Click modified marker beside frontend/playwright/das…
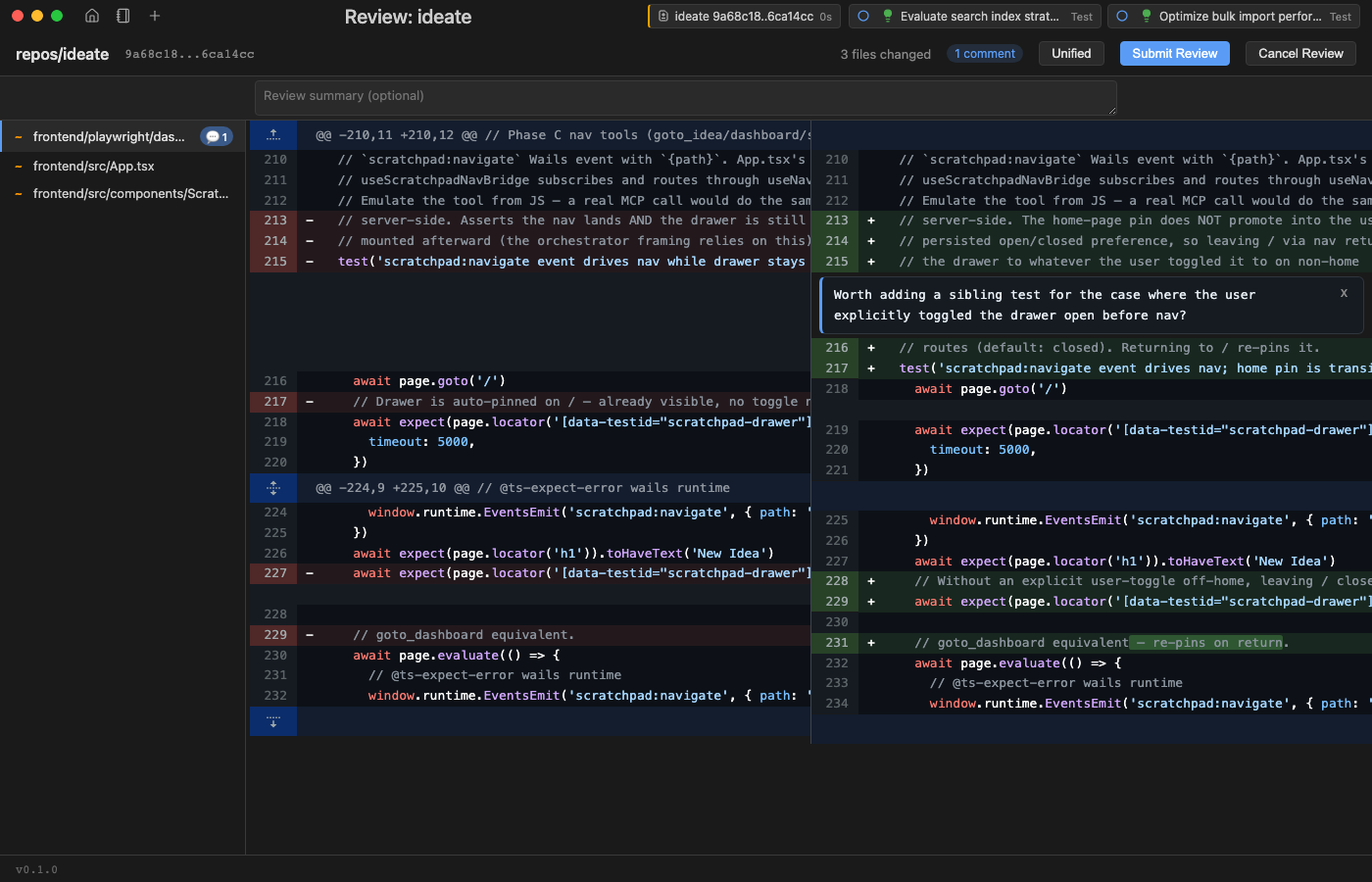The image size is (1372, 882). click(x=19, y=137)
